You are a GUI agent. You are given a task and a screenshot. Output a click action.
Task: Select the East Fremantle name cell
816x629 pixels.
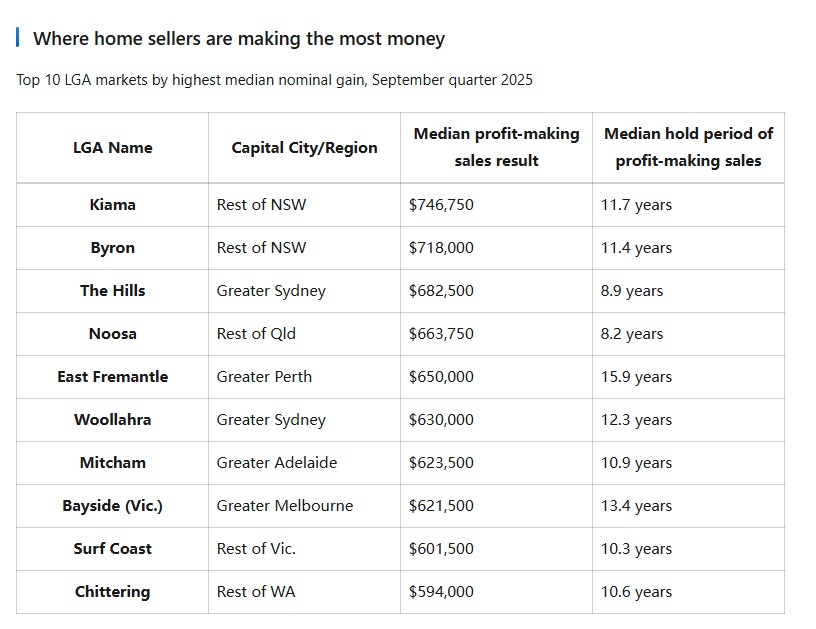point(113,377)
